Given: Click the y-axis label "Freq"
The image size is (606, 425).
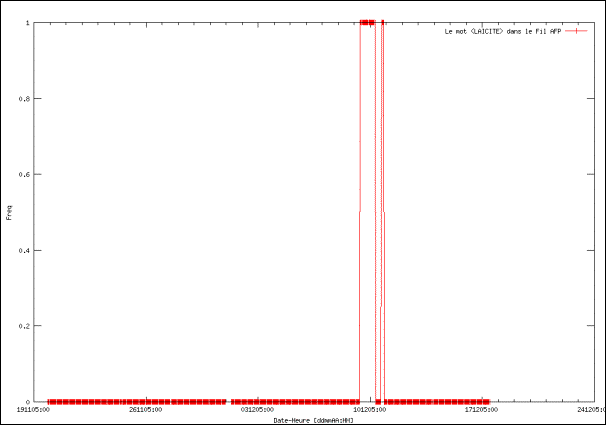Looking at the screenshot, I should [9, 212].
